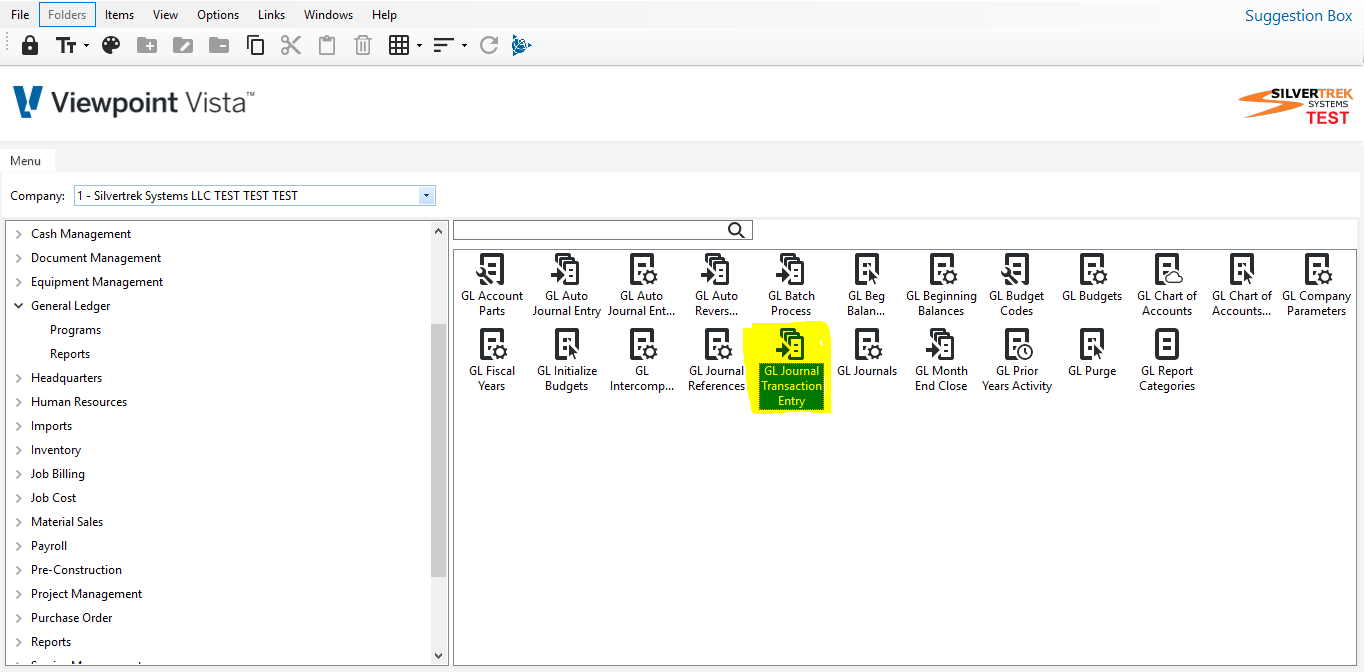This screenshot has width=1364, height=672.
Task: Open highlighted GL Journal Transaction Entry
Action: point(791,368)
